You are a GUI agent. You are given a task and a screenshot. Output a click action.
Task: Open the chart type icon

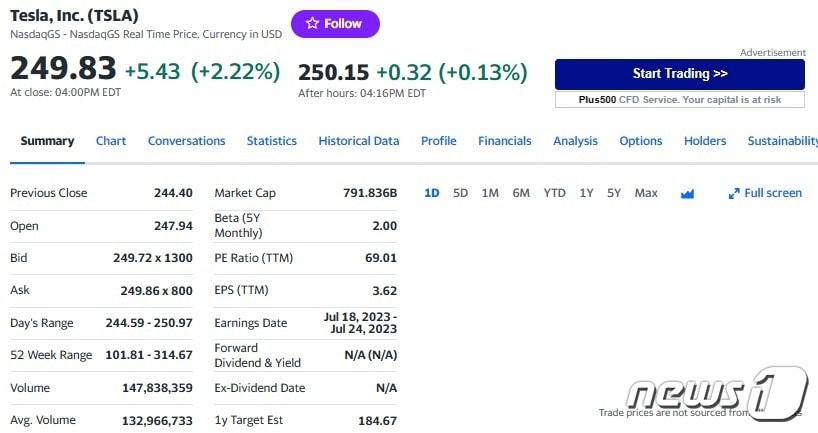(687, 193)
